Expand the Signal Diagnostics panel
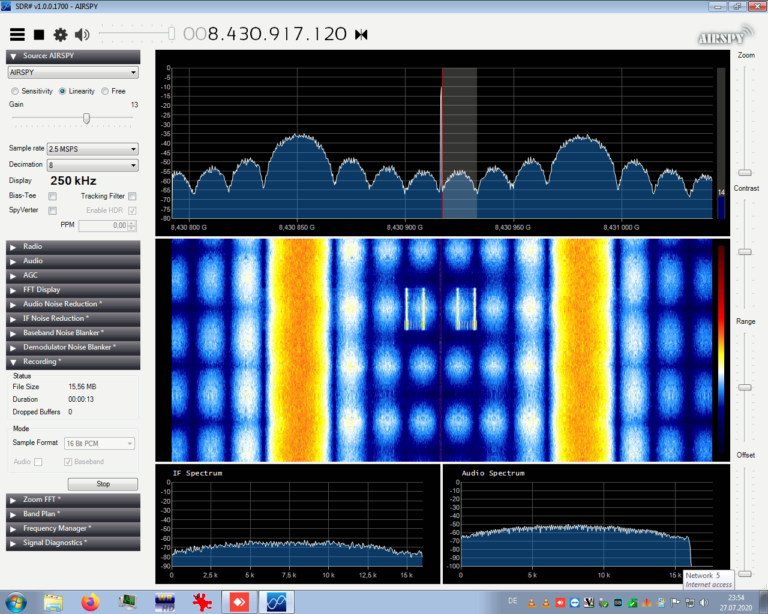768x614 pixels. 73,543
